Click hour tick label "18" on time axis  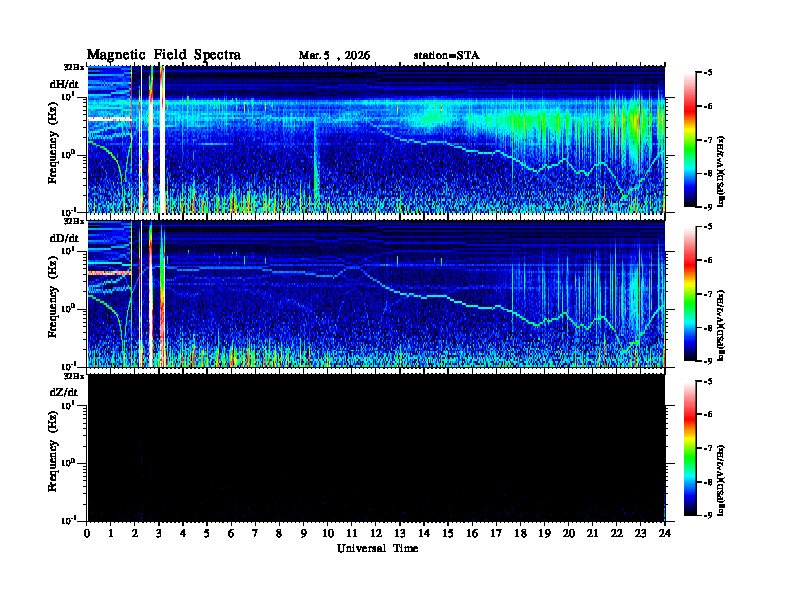[520, 534]
